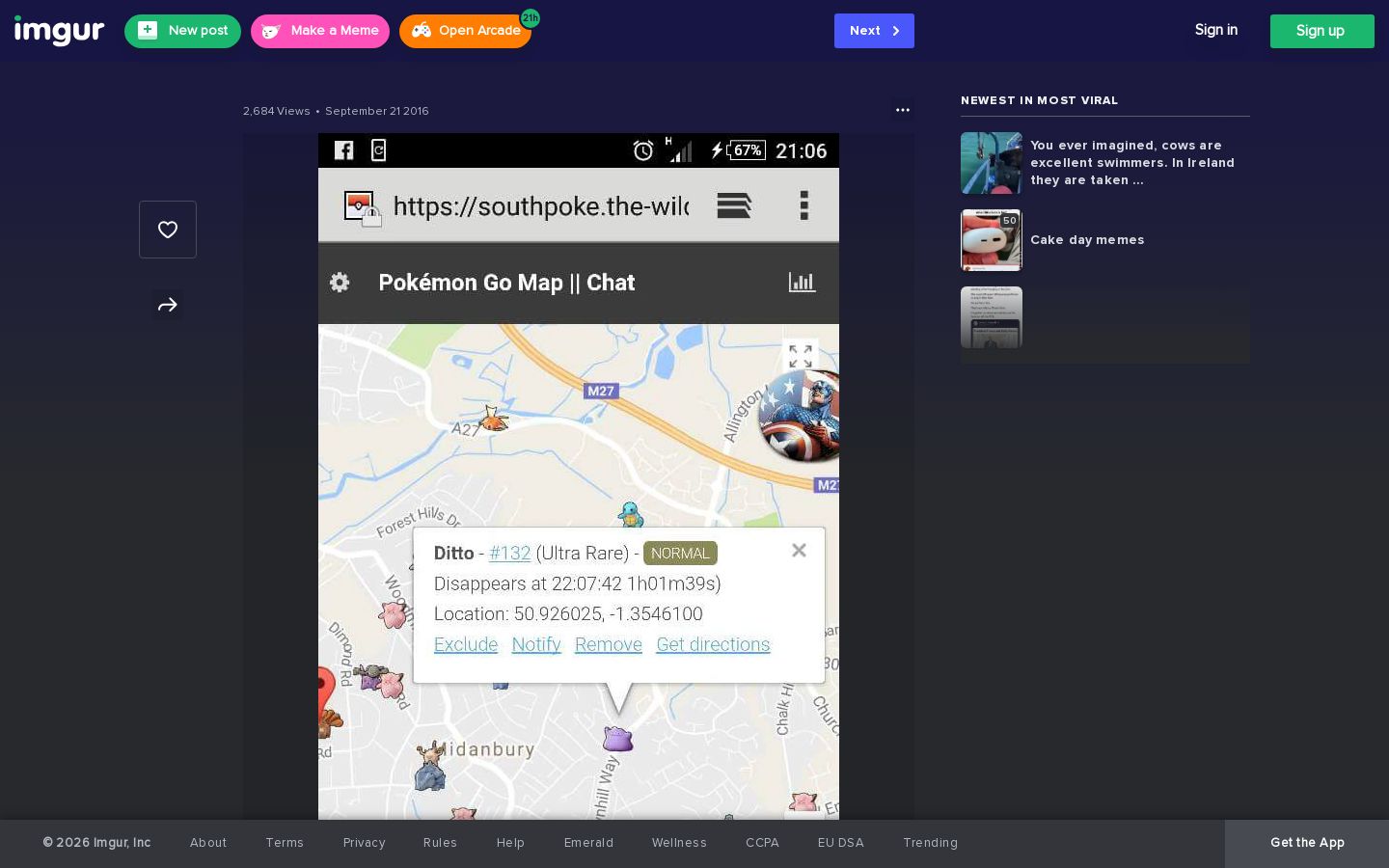Screen dimensions: 1389x868
Task: Open "You ever imagined, cows" post title
Action: tap(1132, 163)
